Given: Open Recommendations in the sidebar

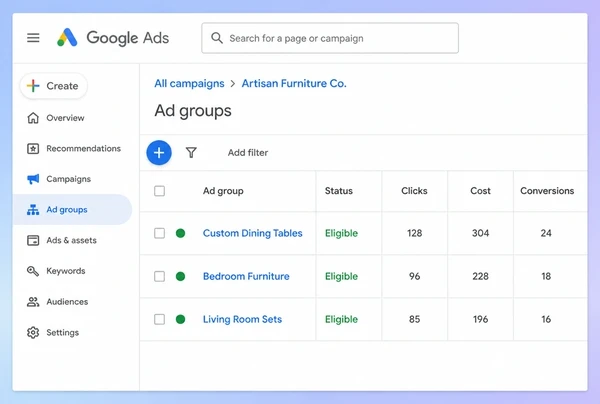Looking at the screenshot, I should (x=83, y=148).
